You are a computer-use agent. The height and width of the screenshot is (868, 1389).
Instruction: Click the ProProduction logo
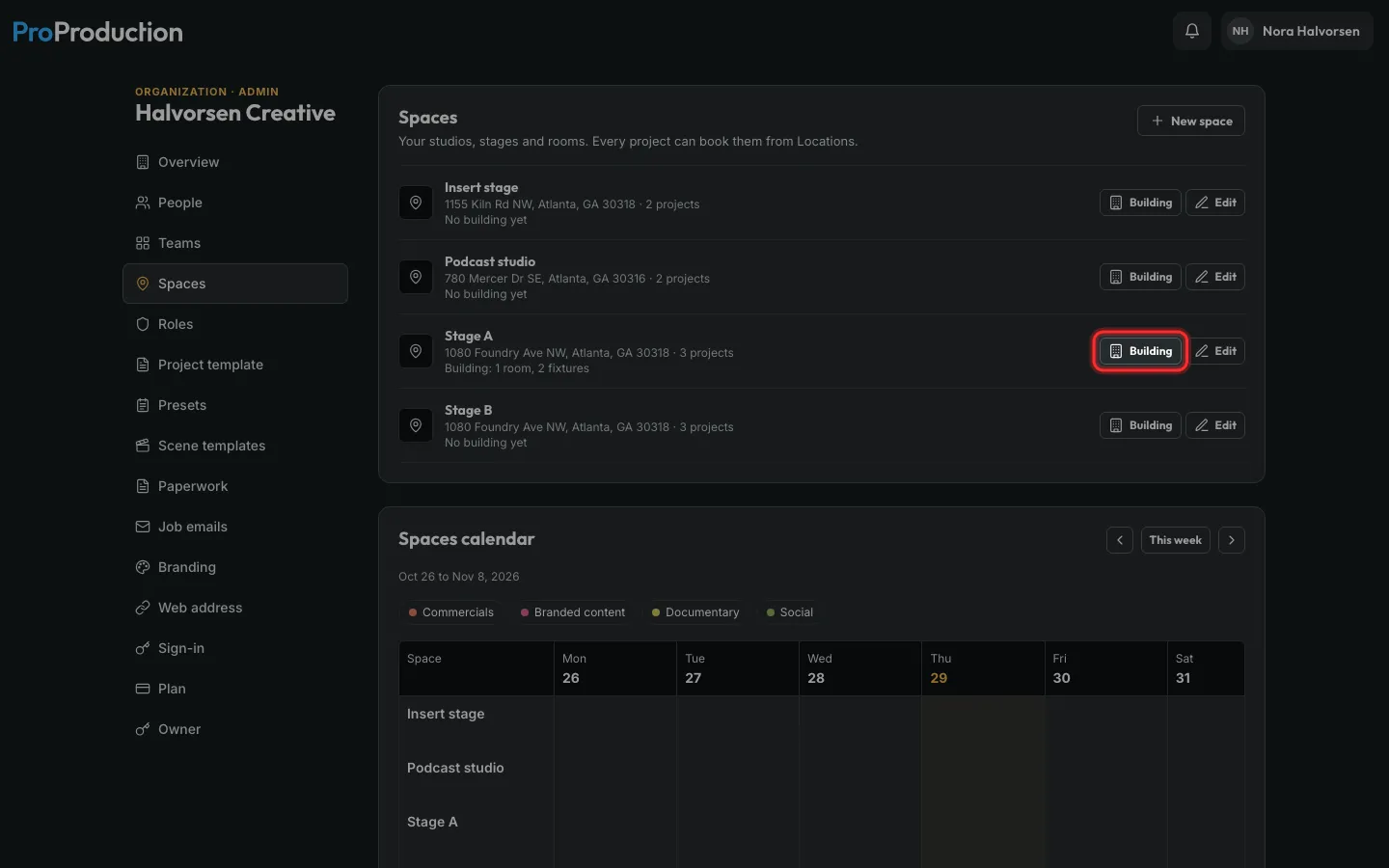tap(97, 32)
